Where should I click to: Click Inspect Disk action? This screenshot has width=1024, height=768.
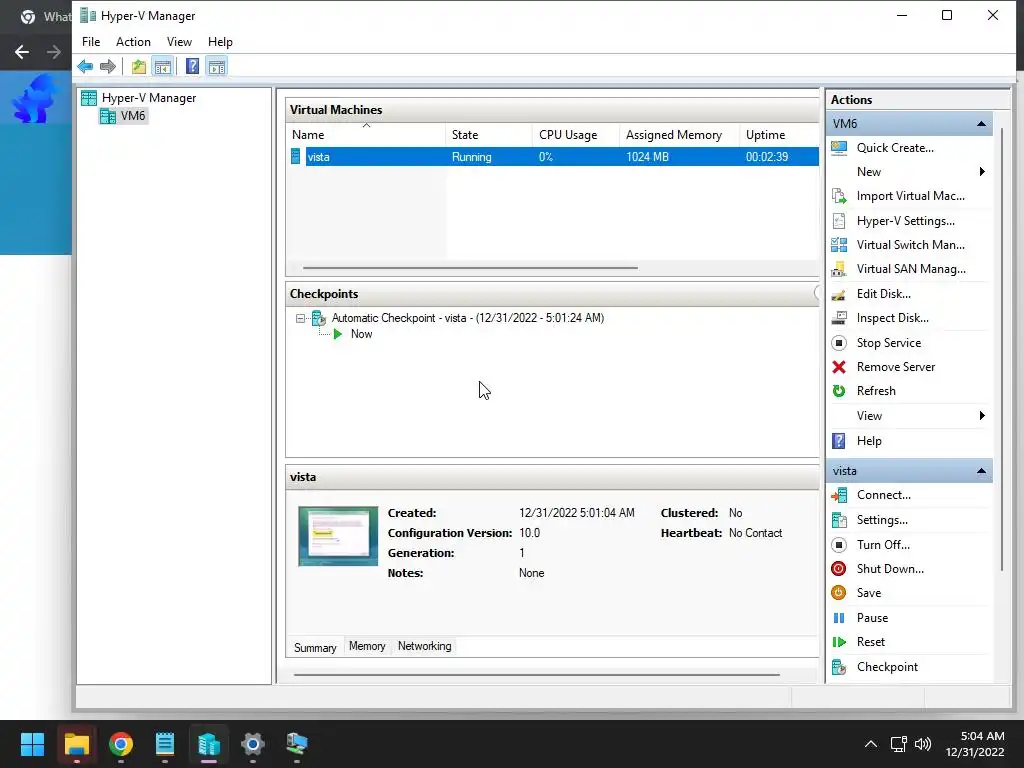click(892, 318)
